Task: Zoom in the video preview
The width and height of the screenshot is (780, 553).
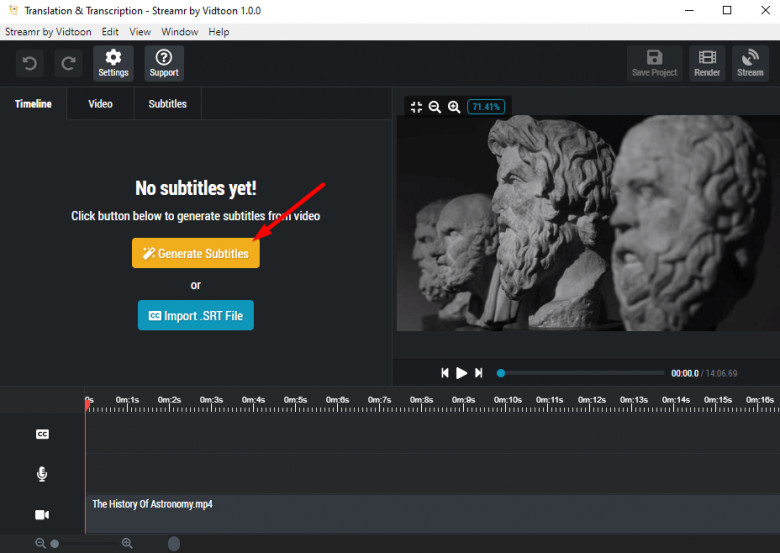Action: [454, 107]
